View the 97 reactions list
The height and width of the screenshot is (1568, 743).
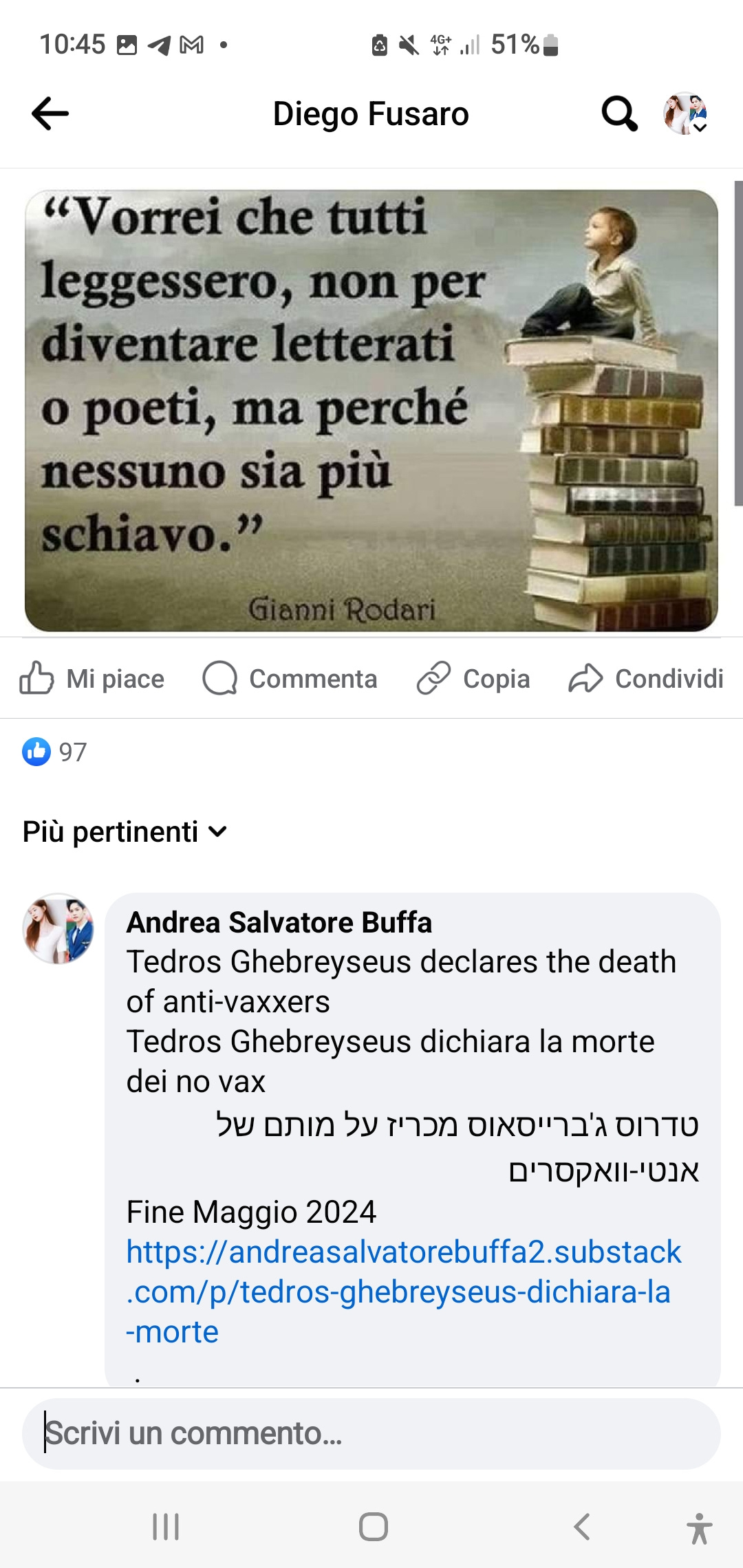[54, 752]
